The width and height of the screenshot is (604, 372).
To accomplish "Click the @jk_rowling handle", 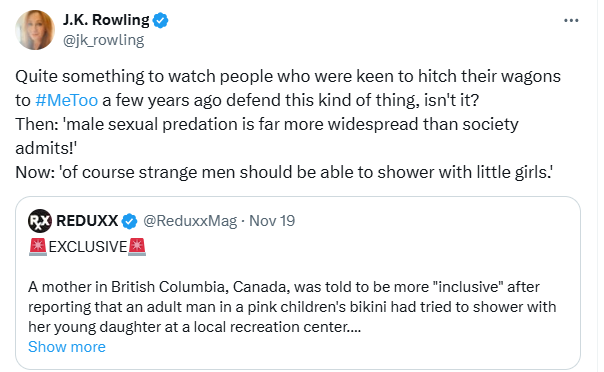I will [x=103, y=40].
